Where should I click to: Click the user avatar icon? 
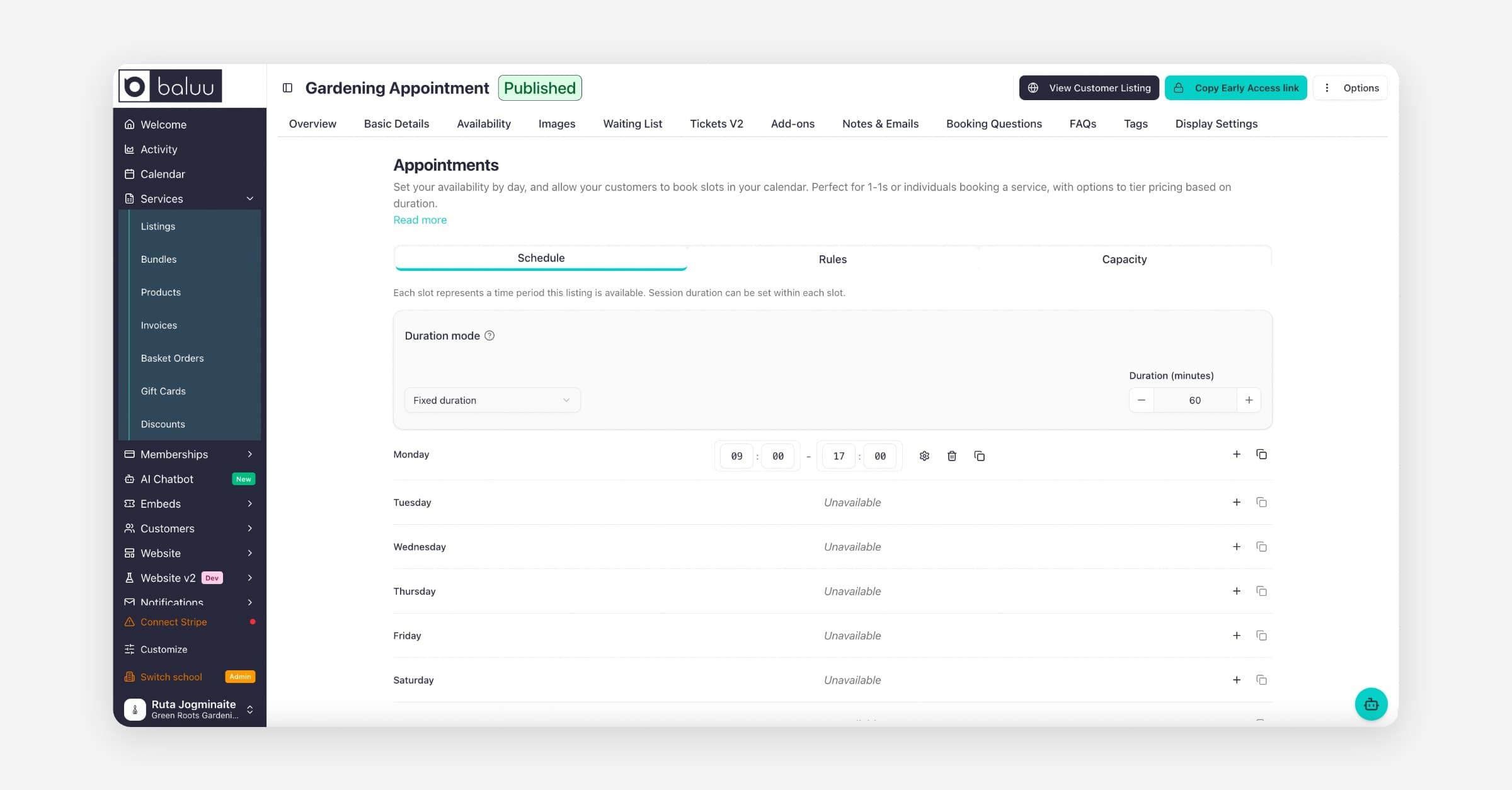point(135,709)
